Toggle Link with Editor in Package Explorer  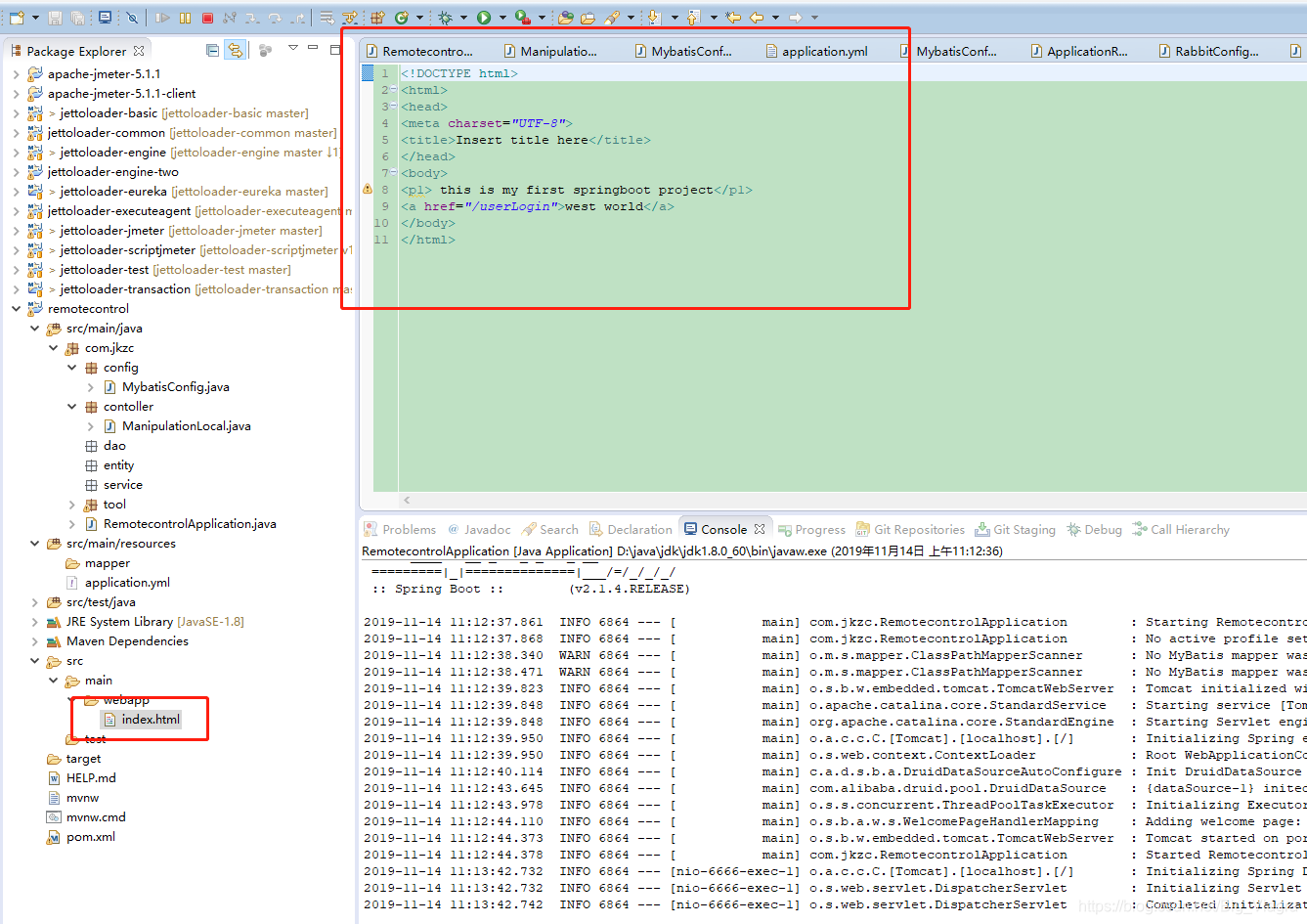(235, 50)
